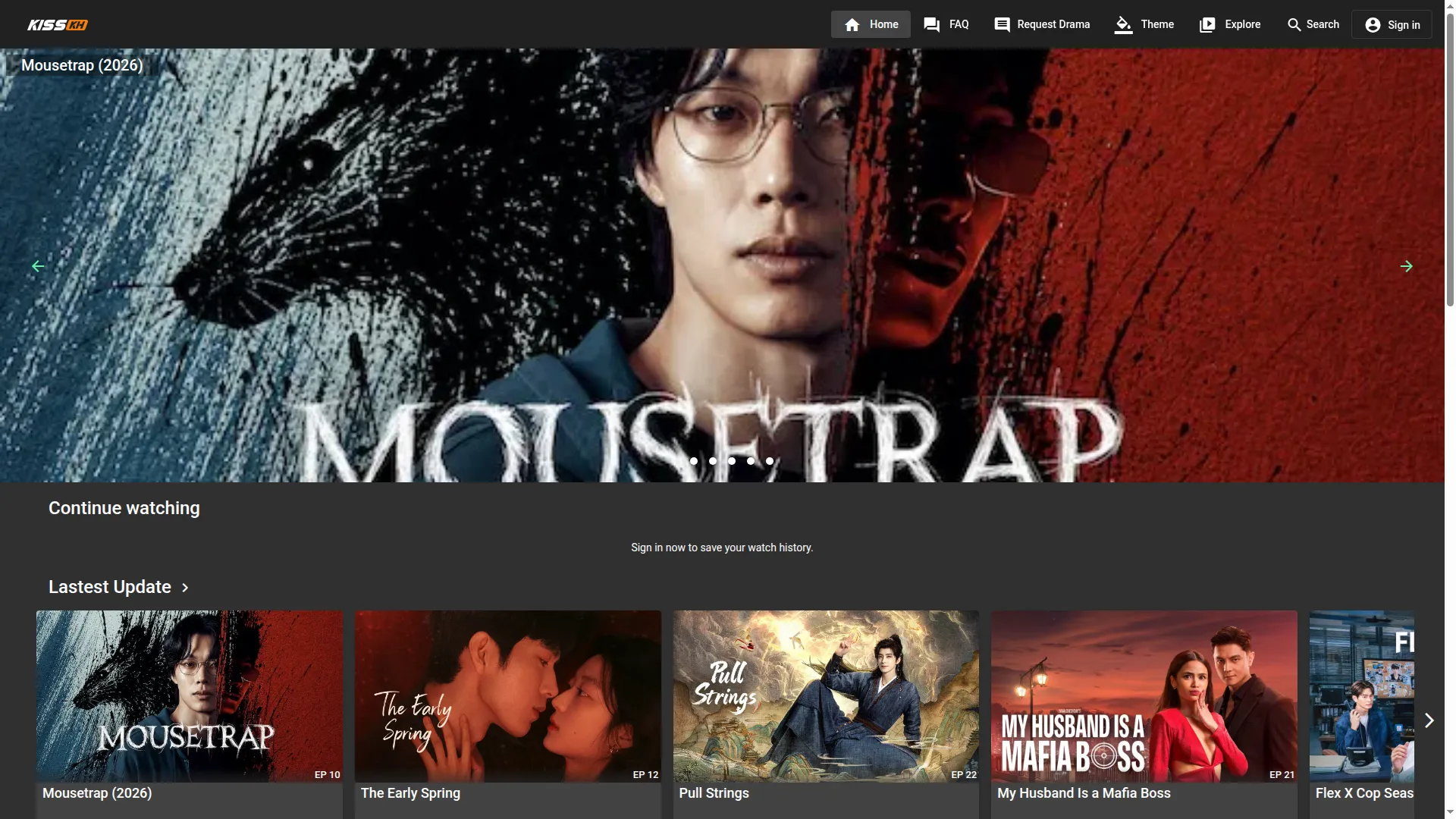
Task: Click the "EP 22" badge on Pull Strings
Action: [x=964, y=774]
